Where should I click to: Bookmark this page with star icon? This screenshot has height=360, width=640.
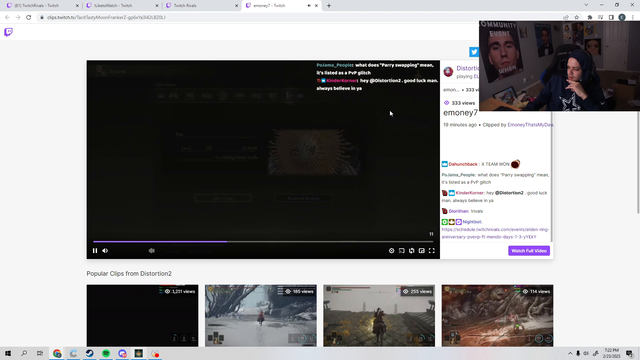(576, 18)
